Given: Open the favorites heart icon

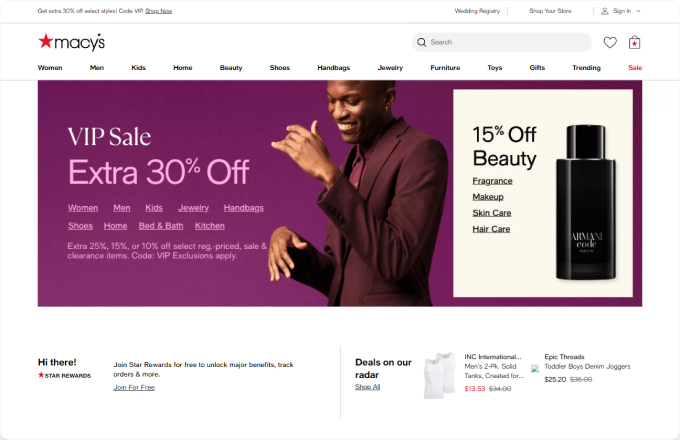Looking at the screenshot, I should 610,42.
